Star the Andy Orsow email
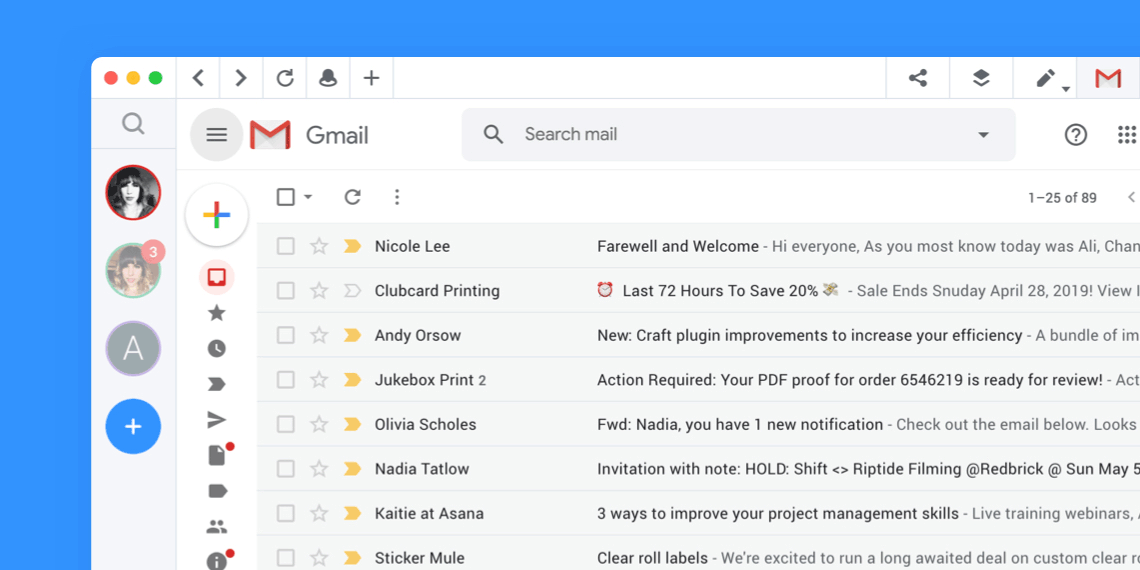1140x570 pixels. [319, 334]
